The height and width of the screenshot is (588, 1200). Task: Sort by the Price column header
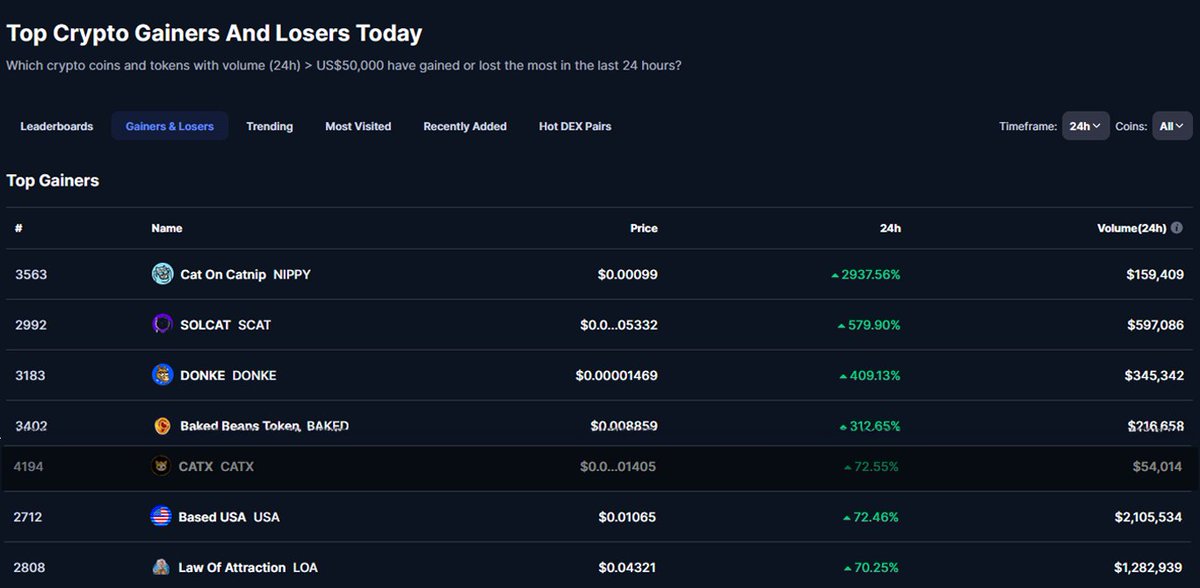[x=644, y=228]
